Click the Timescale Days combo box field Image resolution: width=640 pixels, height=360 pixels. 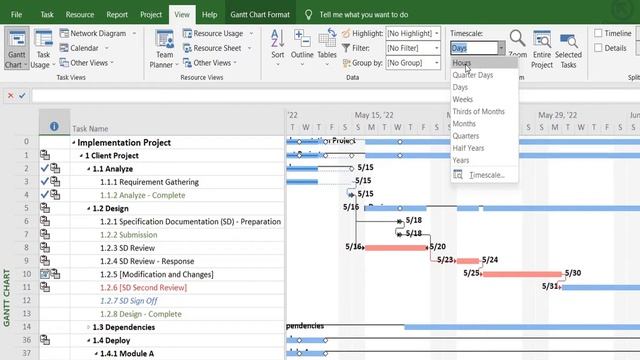click(x=474, y=48)
